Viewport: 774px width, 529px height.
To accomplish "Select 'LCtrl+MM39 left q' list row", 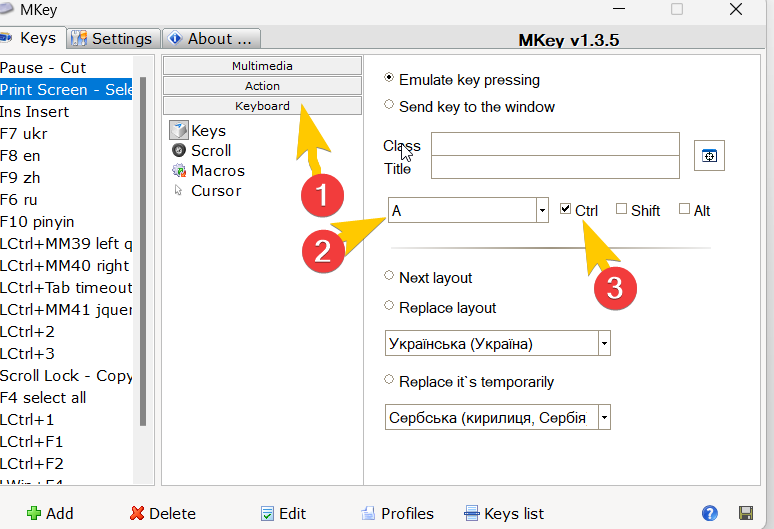I will 66,243.
